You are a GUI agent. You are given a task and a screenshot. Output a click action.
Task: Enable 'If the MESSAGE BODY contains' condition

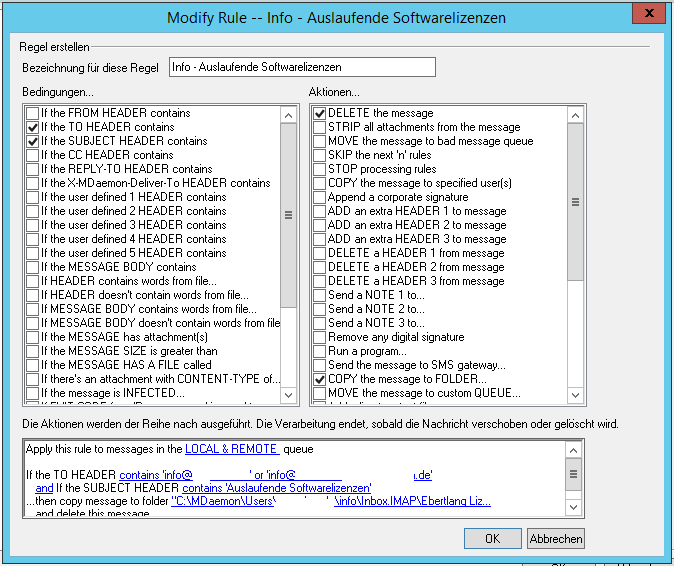[x=33, y=267]
